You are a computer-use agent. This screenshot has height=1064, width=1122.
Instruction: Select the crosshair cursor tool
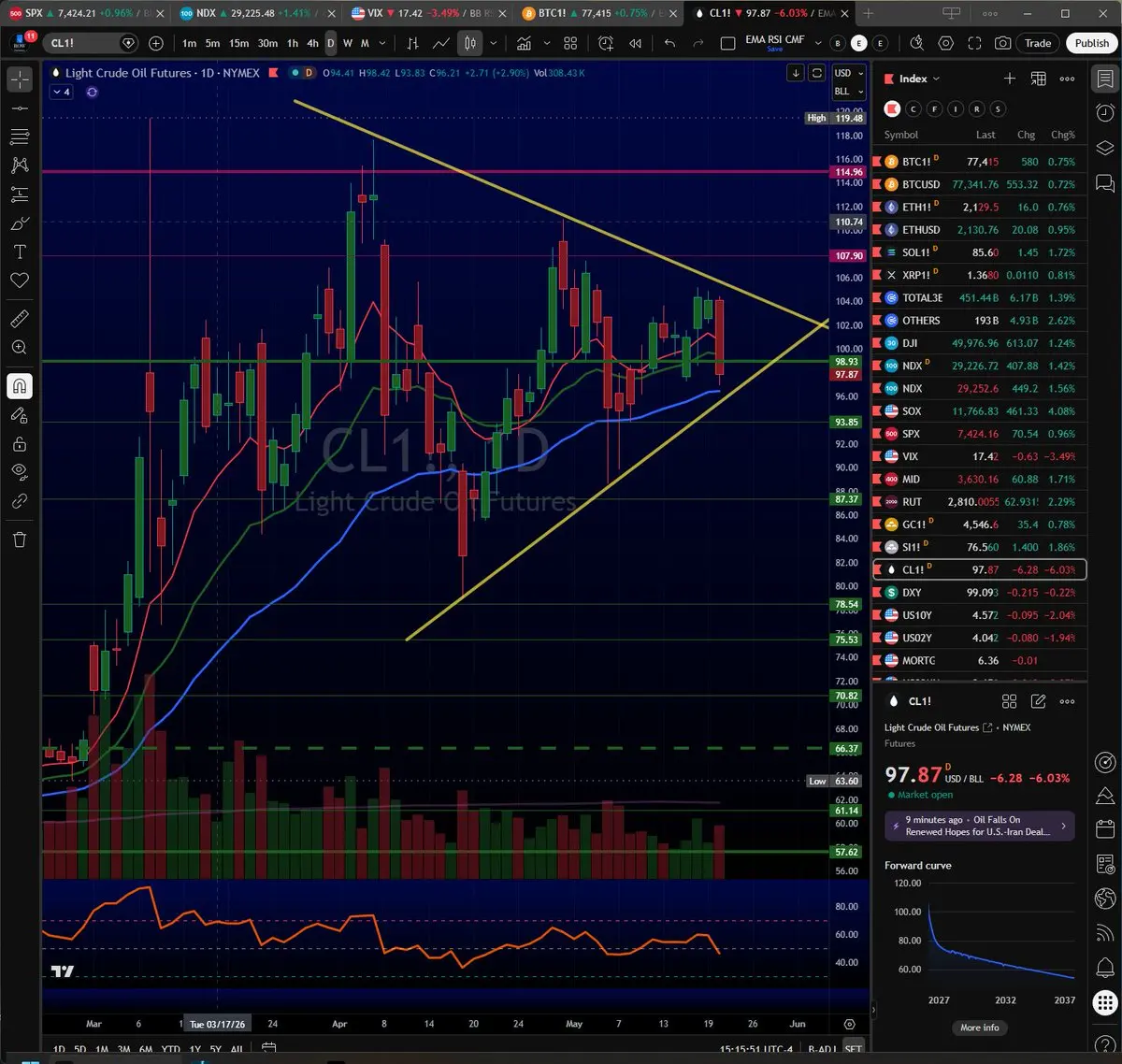point(20,79)
